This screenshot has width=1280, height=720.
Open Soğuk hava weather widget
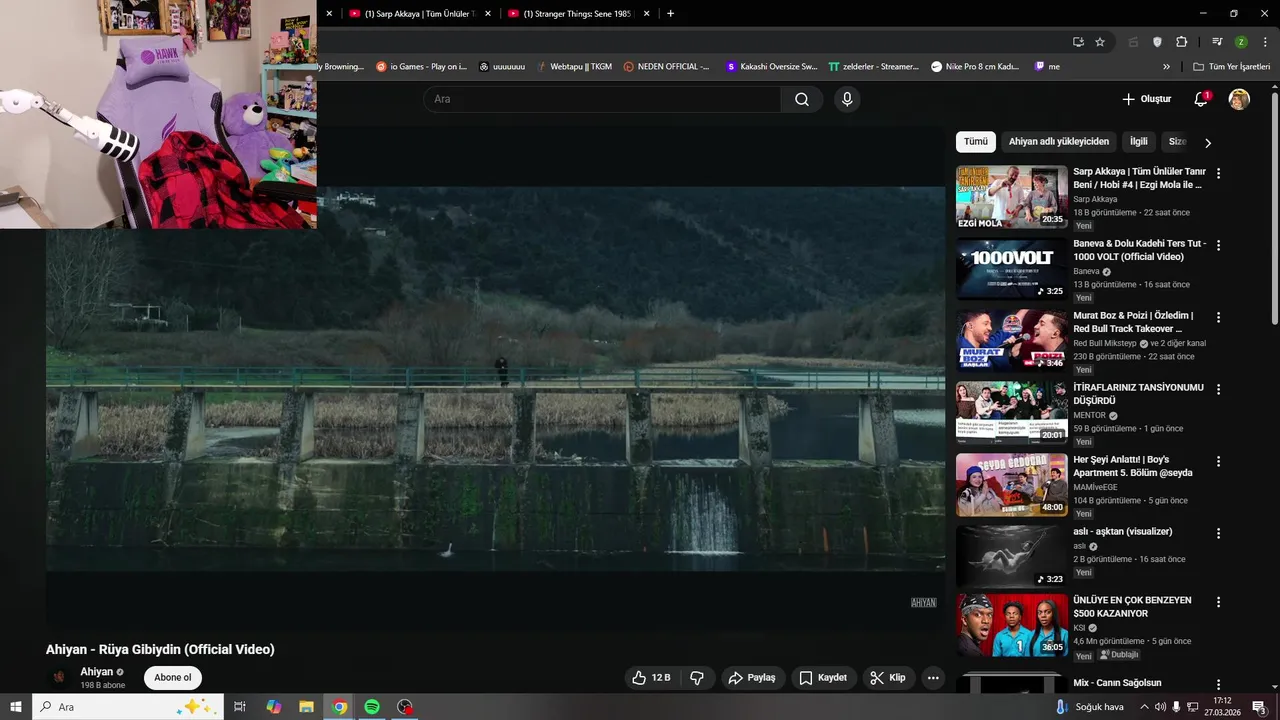tap(1089, 707)
